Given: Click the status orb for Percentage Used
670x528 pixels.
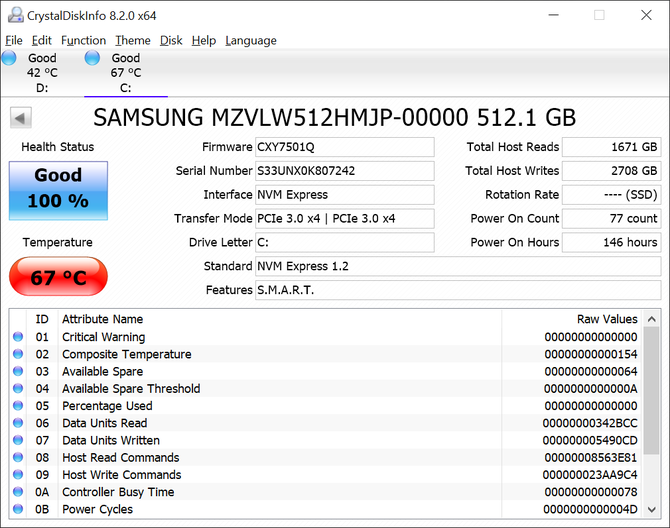Looking at the screenshot, I should click(18, 405).
